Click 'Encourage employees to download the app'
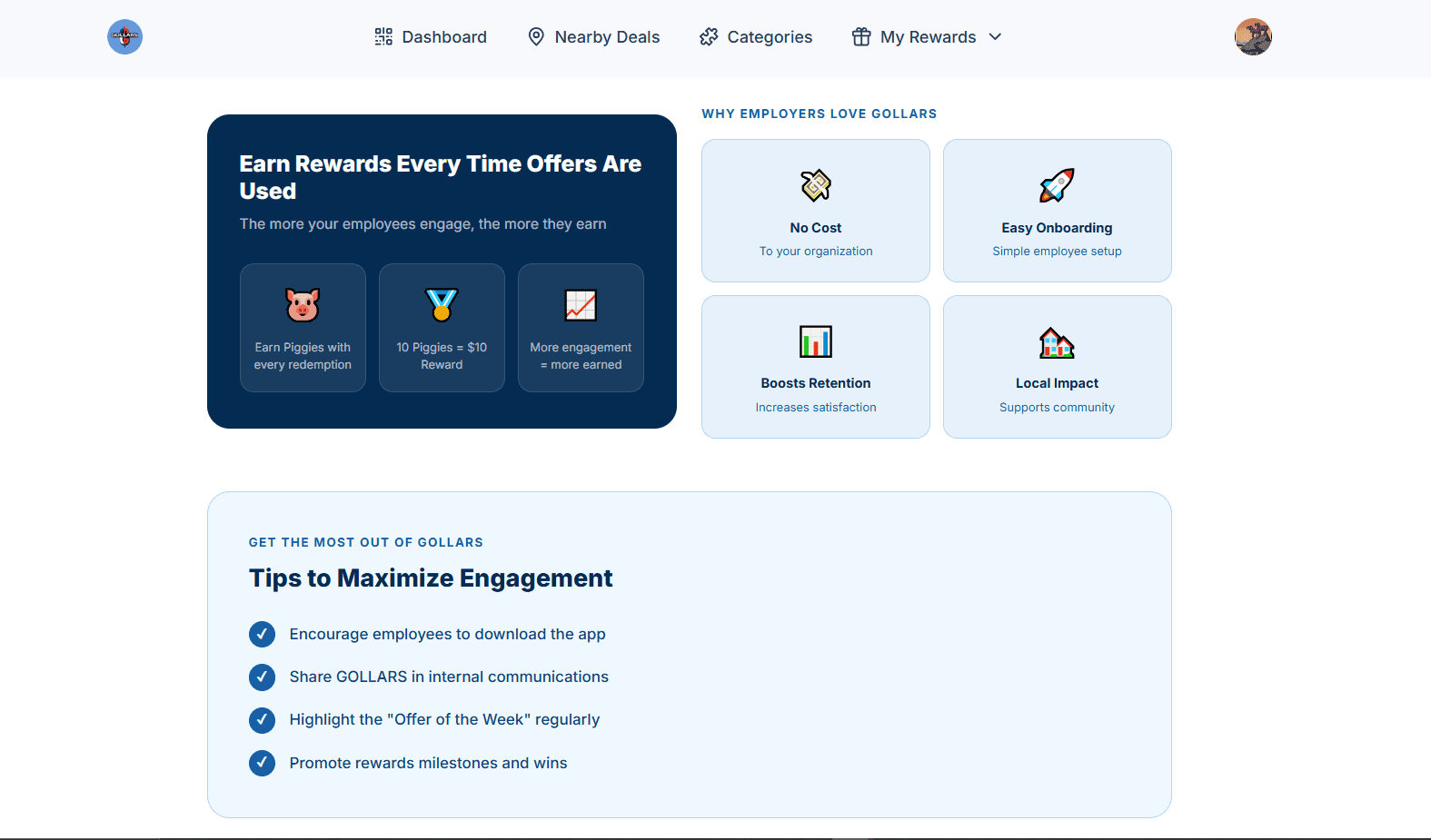This screenshot has width=1431, height=840. coord(447,634)
